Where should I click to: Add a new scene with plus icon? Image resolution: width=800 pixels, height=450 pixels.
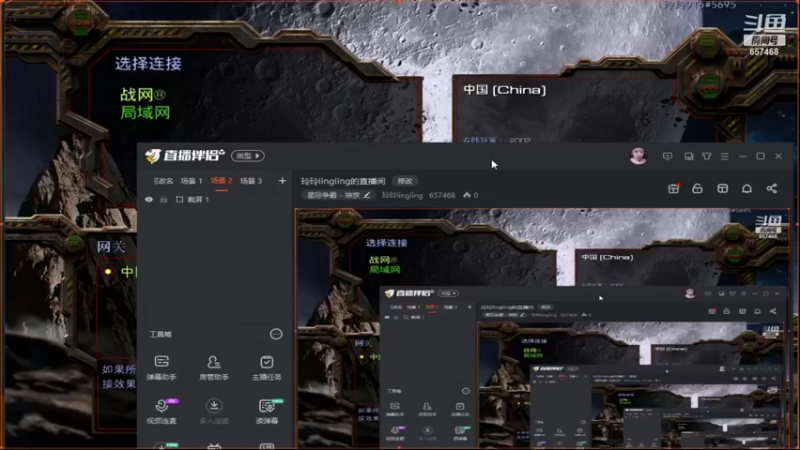coord(282,181)
